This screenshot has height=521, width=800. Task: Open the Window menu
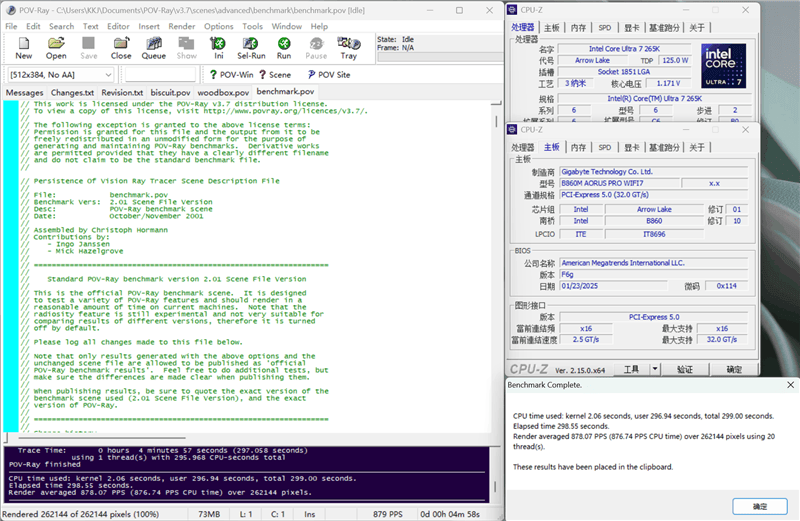[286, 26]
